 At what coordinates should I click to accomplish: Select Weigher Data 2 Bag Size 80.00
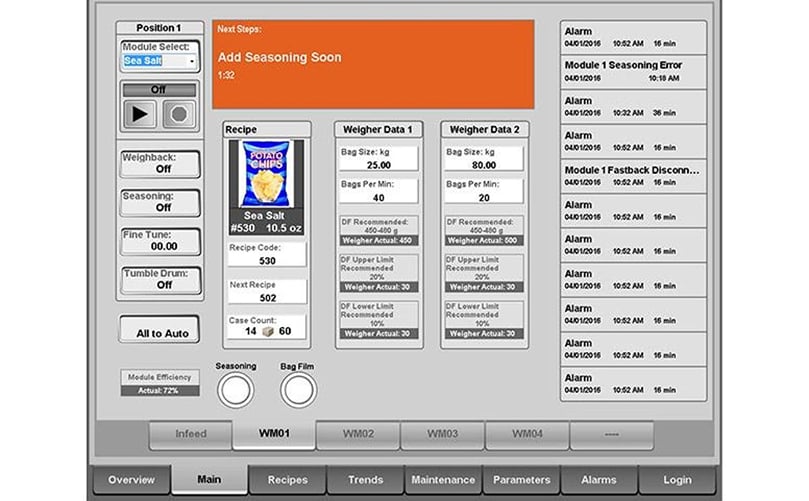[x=483, y=158]
